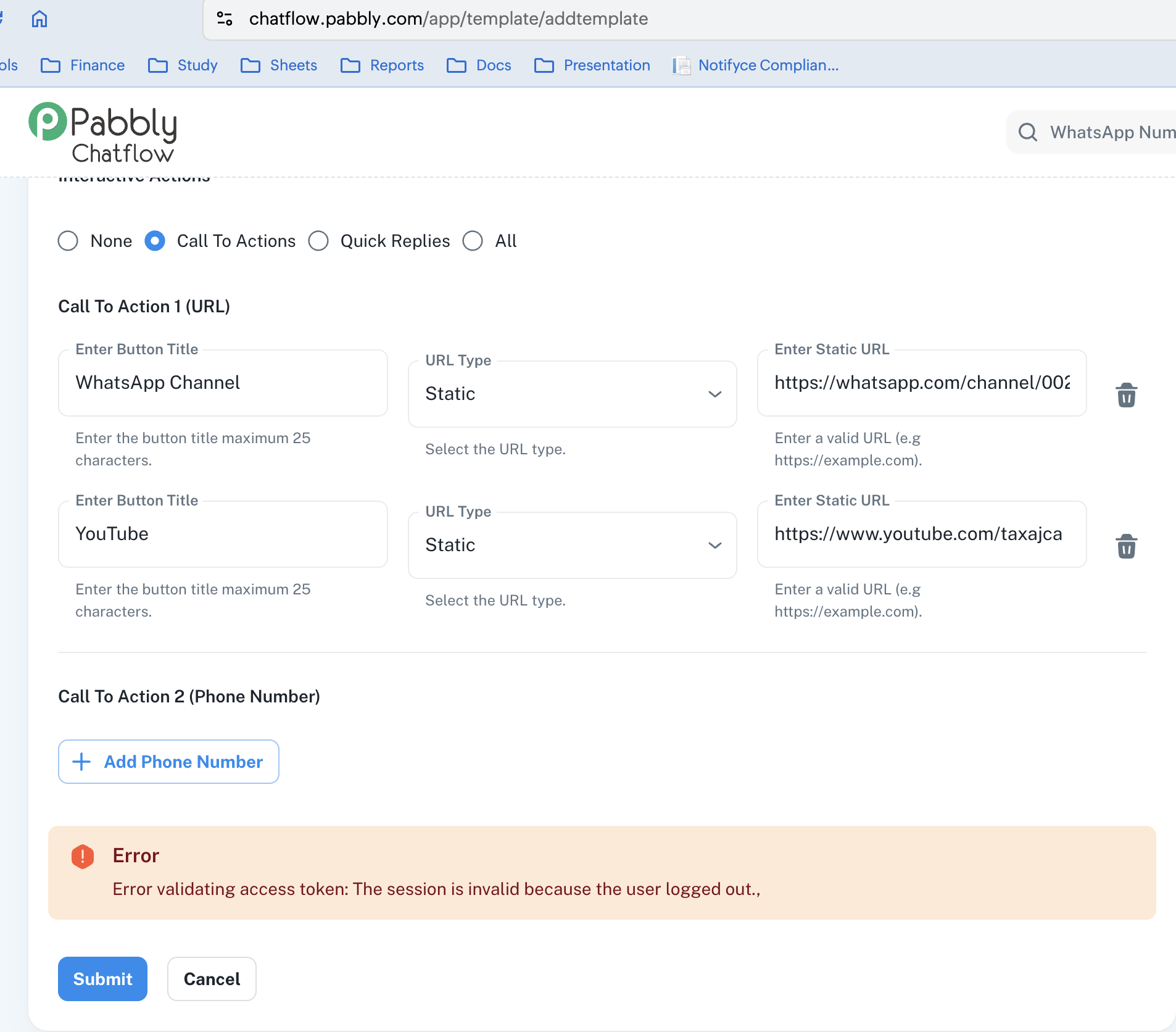Click the error message about invalid session
This screenshot has width=1176, height=1032.
pos(437,889)
